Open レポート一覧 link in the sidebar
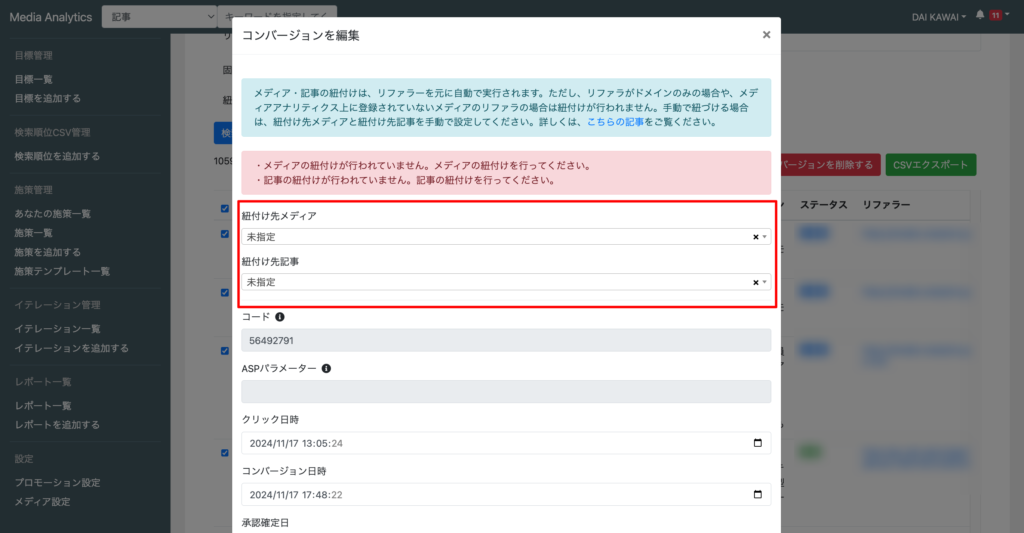 43,406
